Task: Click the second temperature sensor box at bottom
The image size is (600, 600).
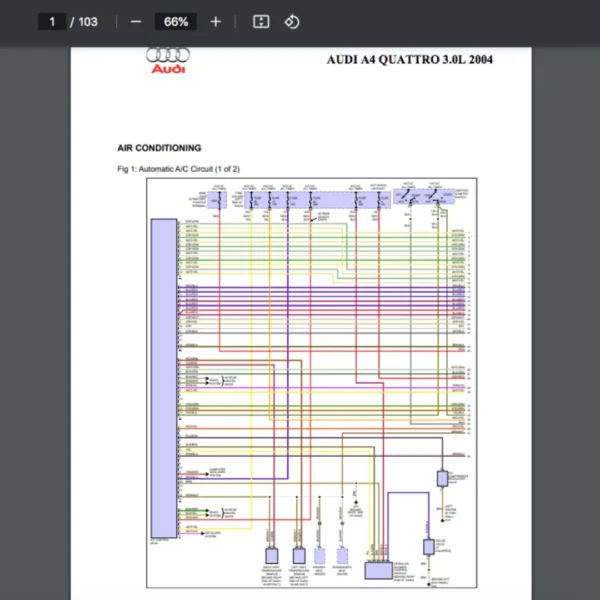Action: click(298, 556)
